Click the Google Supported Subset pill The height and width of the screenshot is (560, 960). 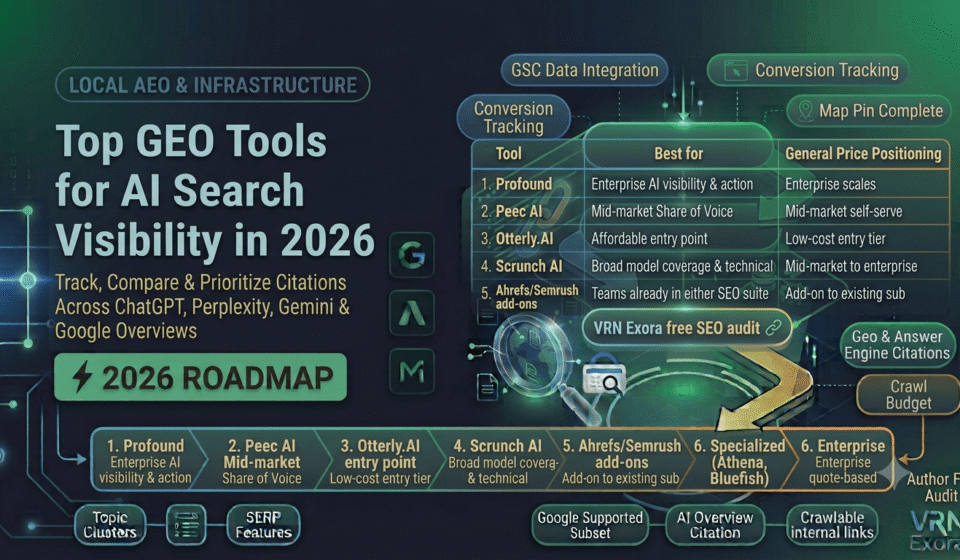tap(590, 525)
